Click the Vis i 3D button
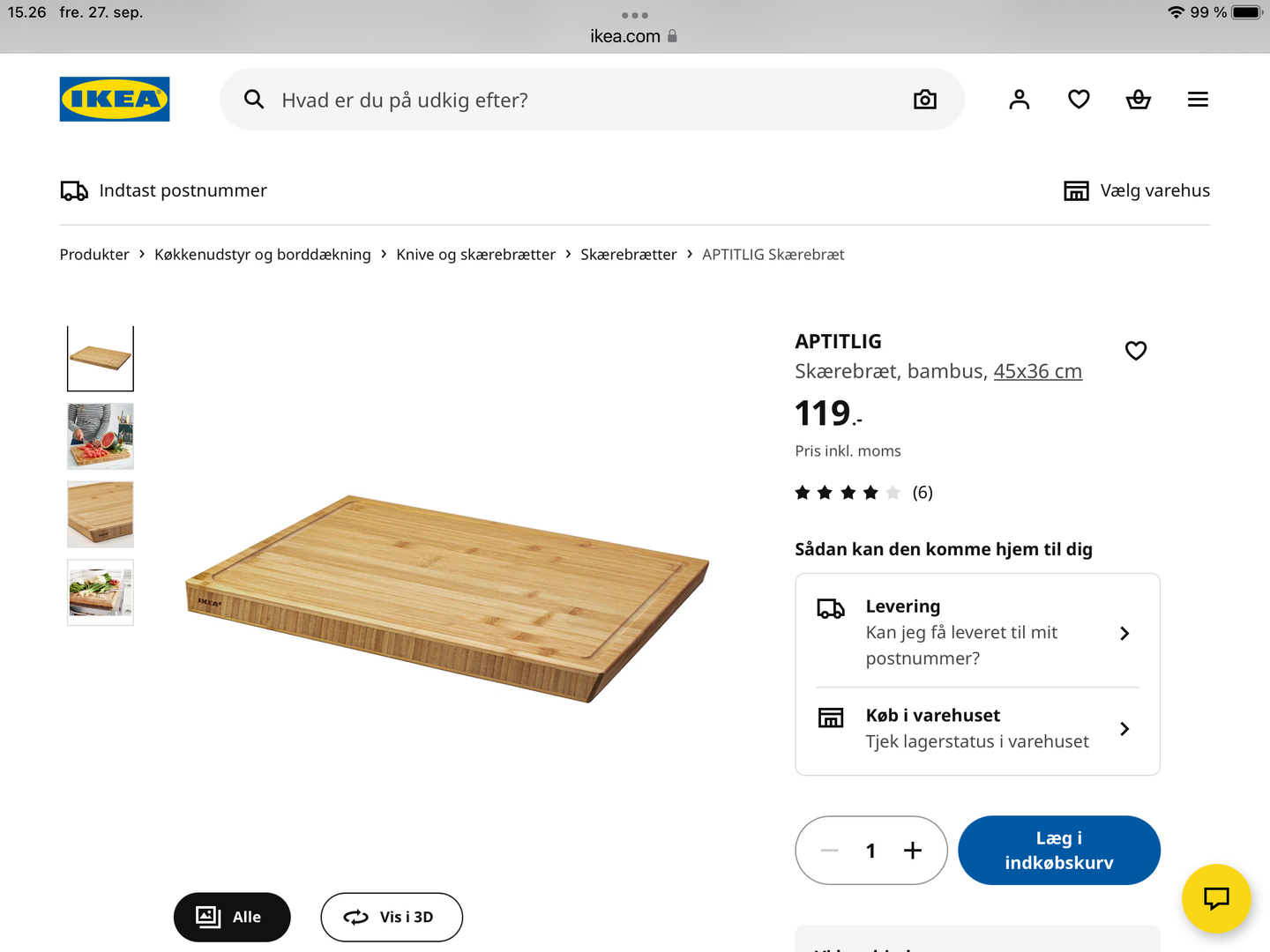The image size is (1270, 952). 392,917
